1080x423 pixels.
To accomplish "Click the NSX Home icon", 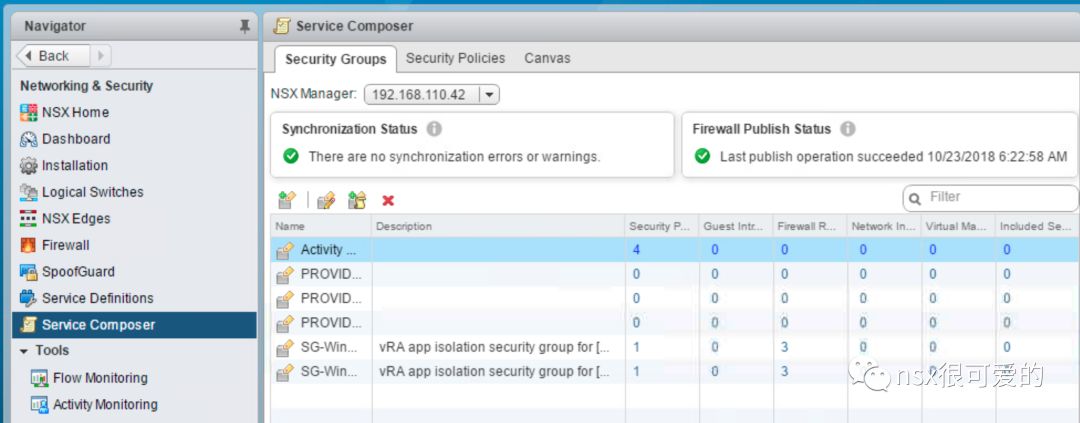I will 28,112.
